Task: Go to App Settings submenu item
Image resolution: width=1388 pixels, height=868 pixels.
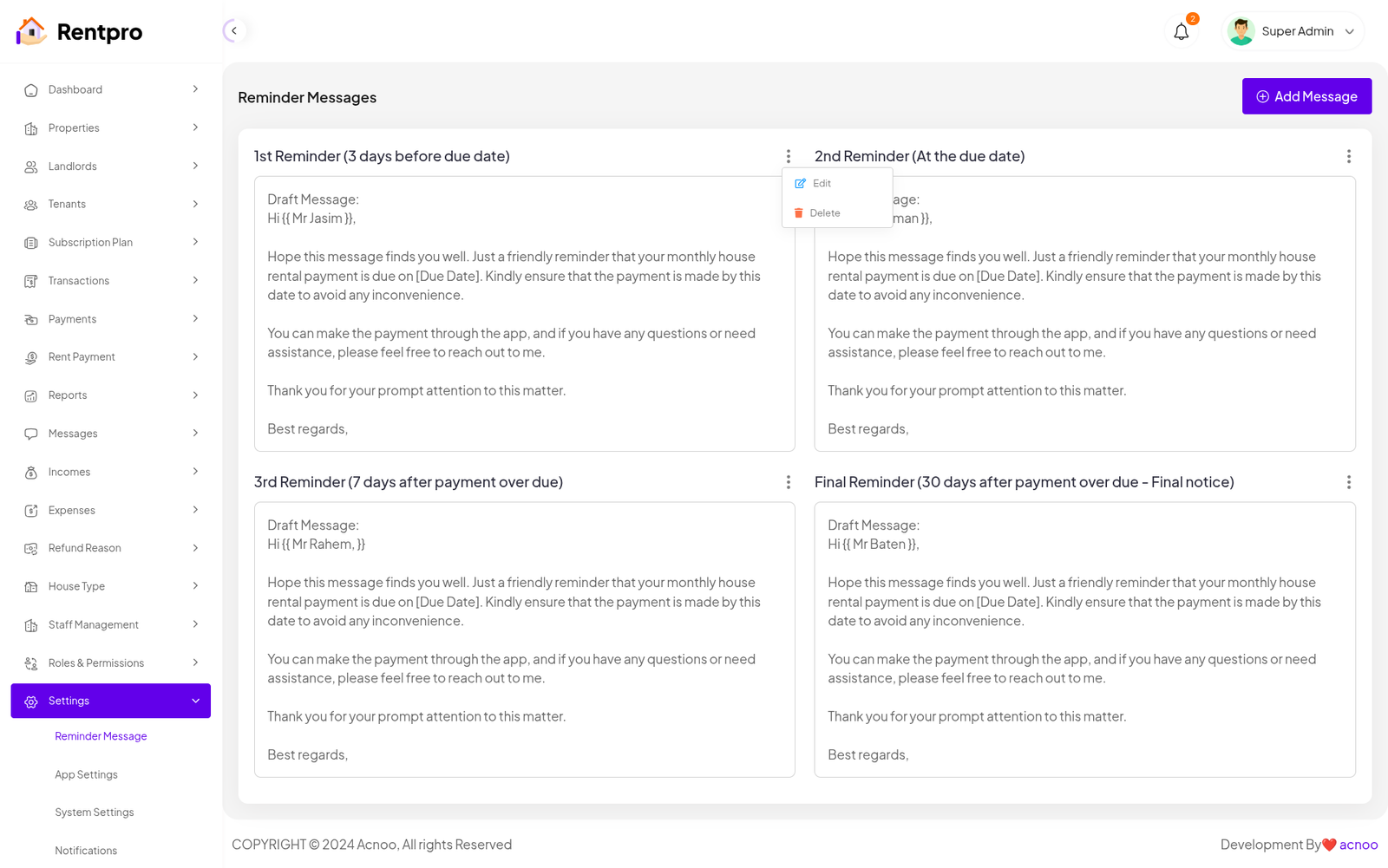Action: tap(86, 774)
